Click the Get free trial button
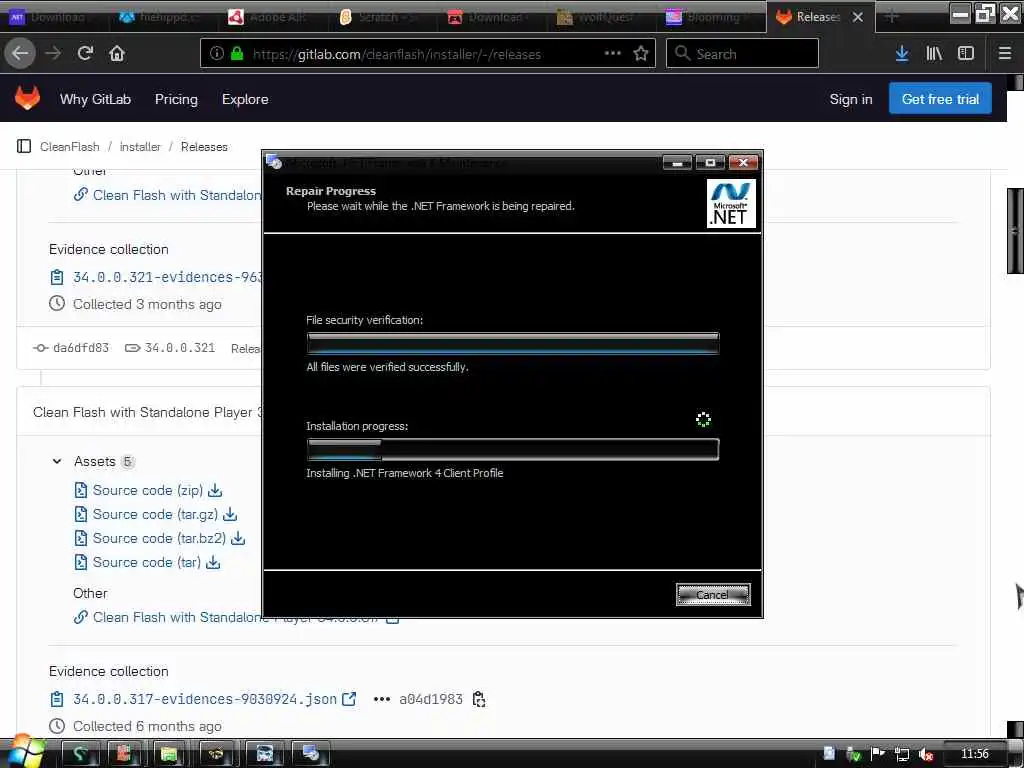The width and height of the screenshot is (1024, 768). point(940,99)
